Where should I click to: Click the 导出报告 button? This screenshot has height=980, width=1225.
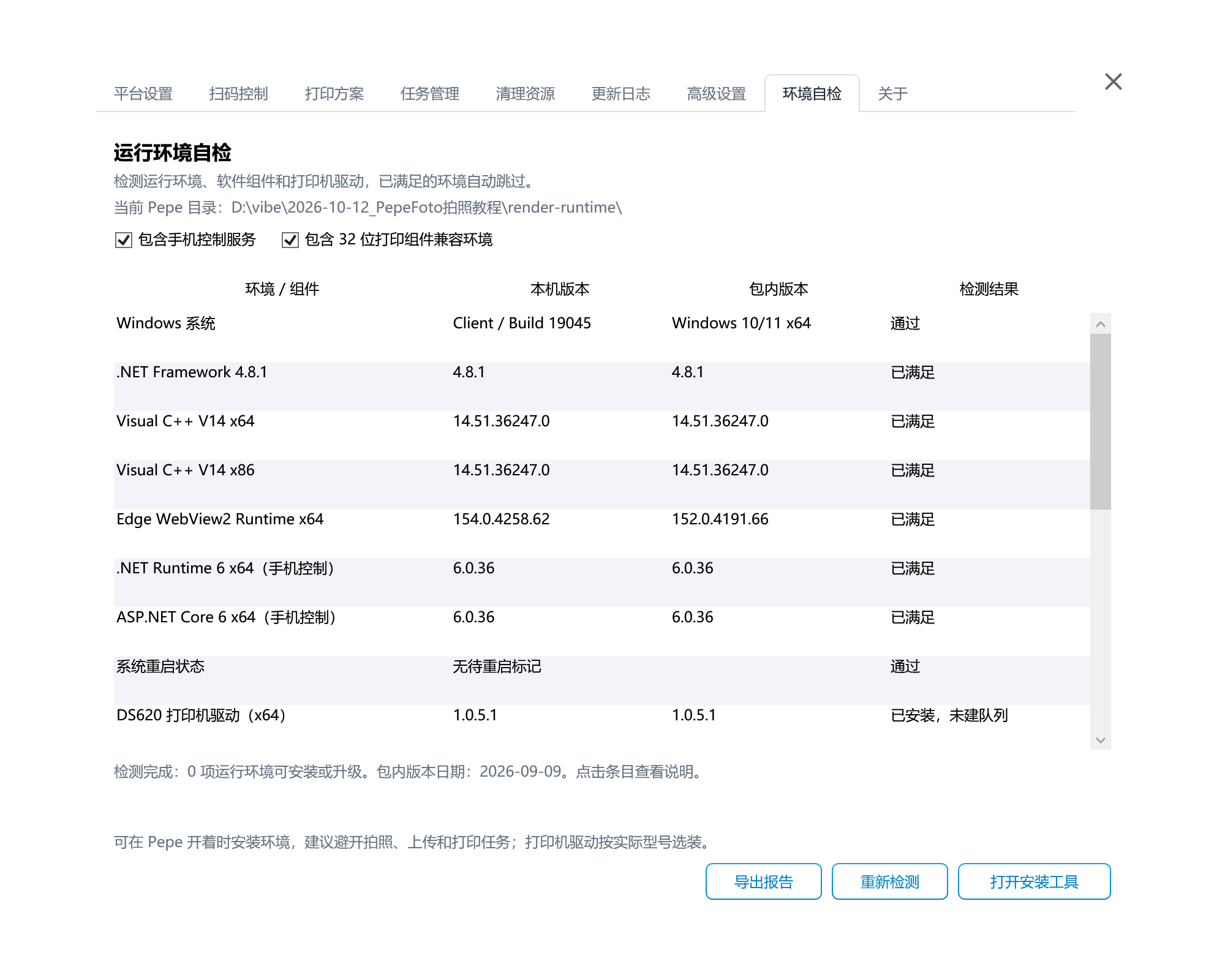pos(764,881)
